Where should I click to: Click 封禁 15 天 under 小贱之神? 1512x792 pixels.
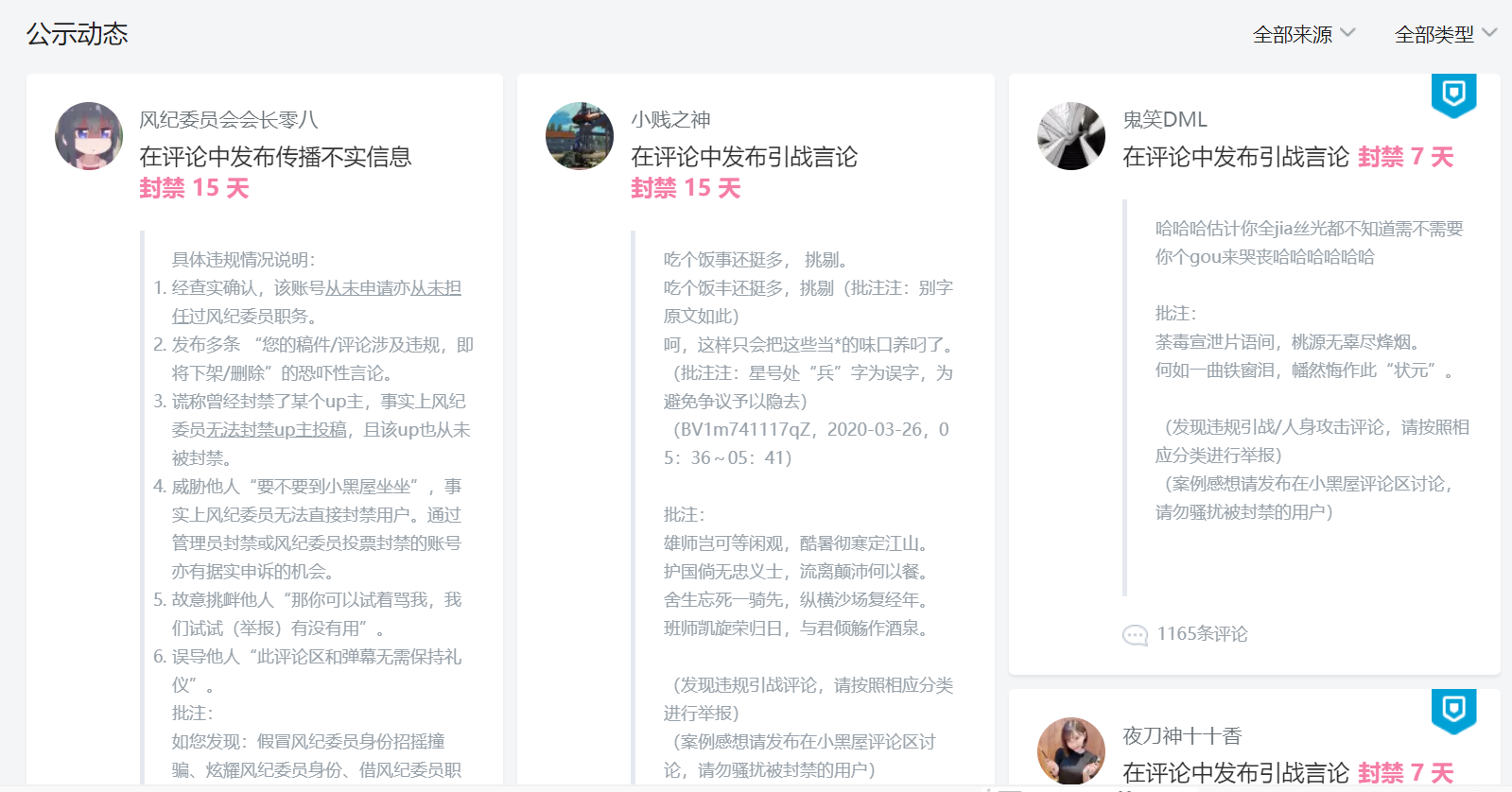pos(686,188)
